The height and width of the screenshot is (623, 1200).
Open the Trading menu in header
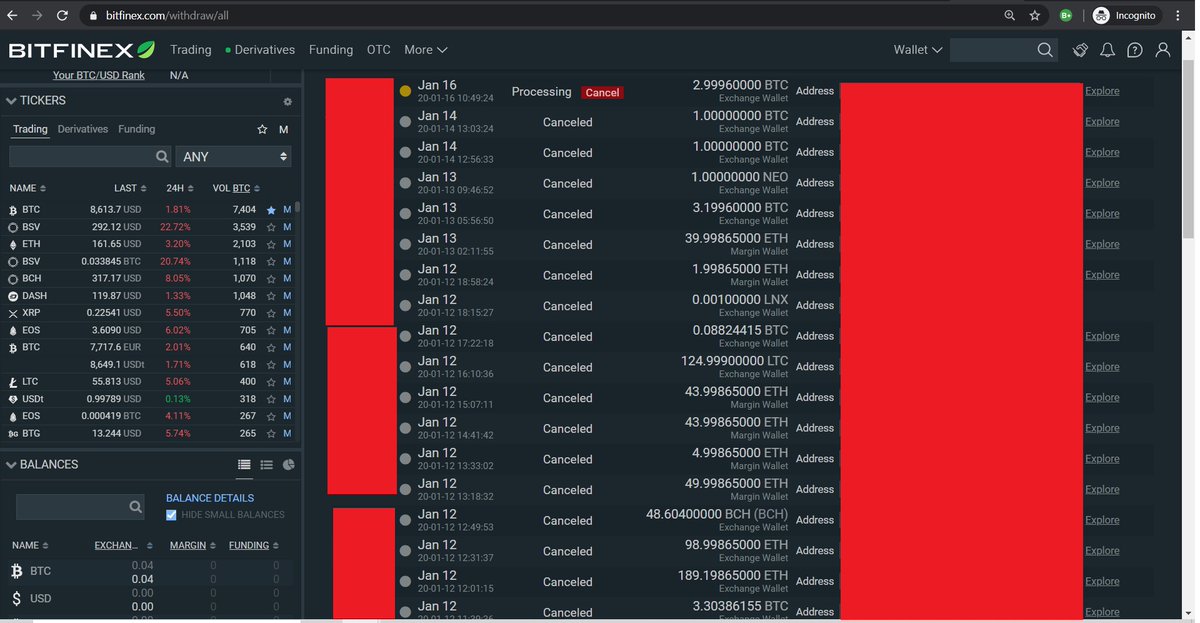pos(191,50)
